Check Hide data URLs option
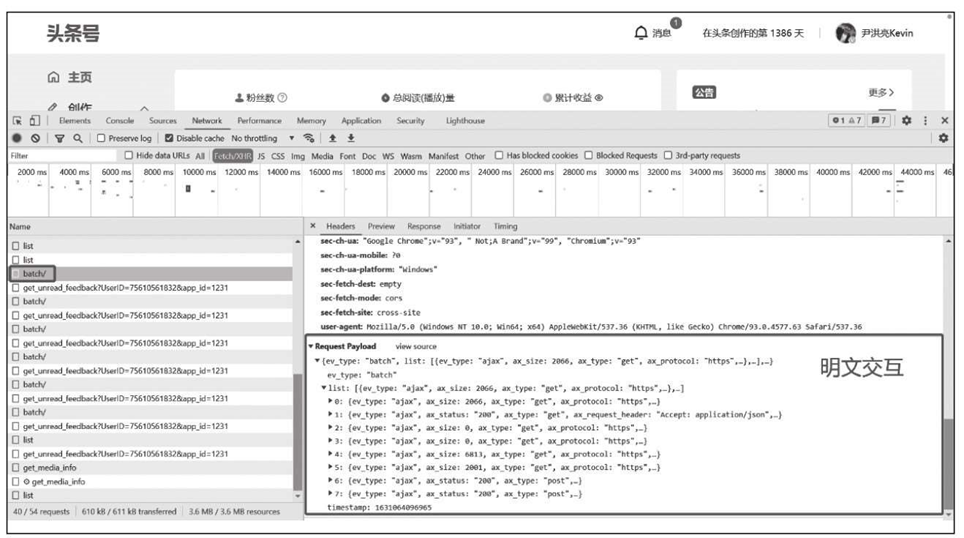964x538 pixels. [x=129, y=156]
